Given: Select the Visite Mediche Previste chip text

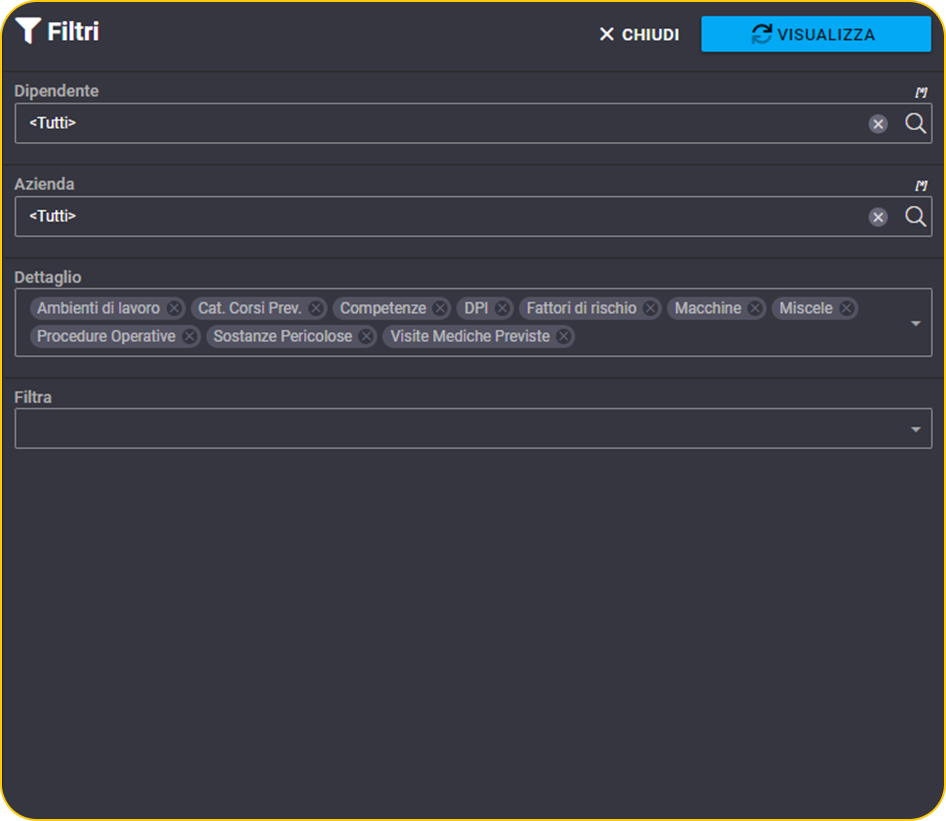Looking at the screenshot, I should tap(470, 336).
